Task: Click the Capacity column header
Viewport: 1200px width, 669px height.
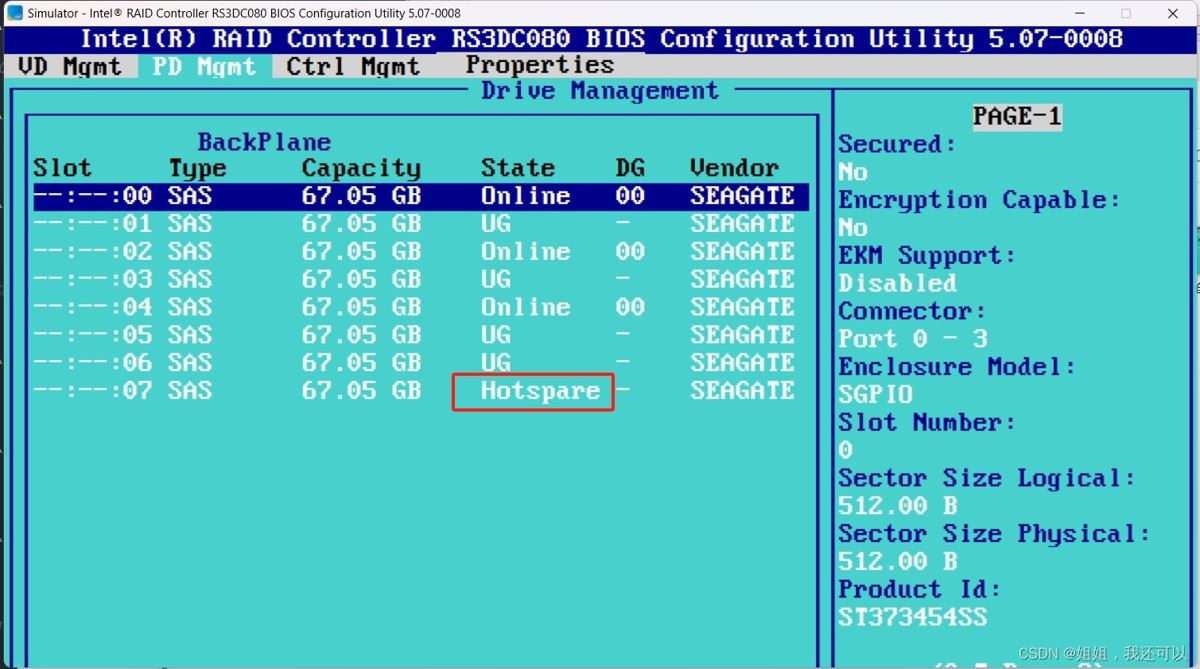Action: pyautogui.click(x=361, y=168)
